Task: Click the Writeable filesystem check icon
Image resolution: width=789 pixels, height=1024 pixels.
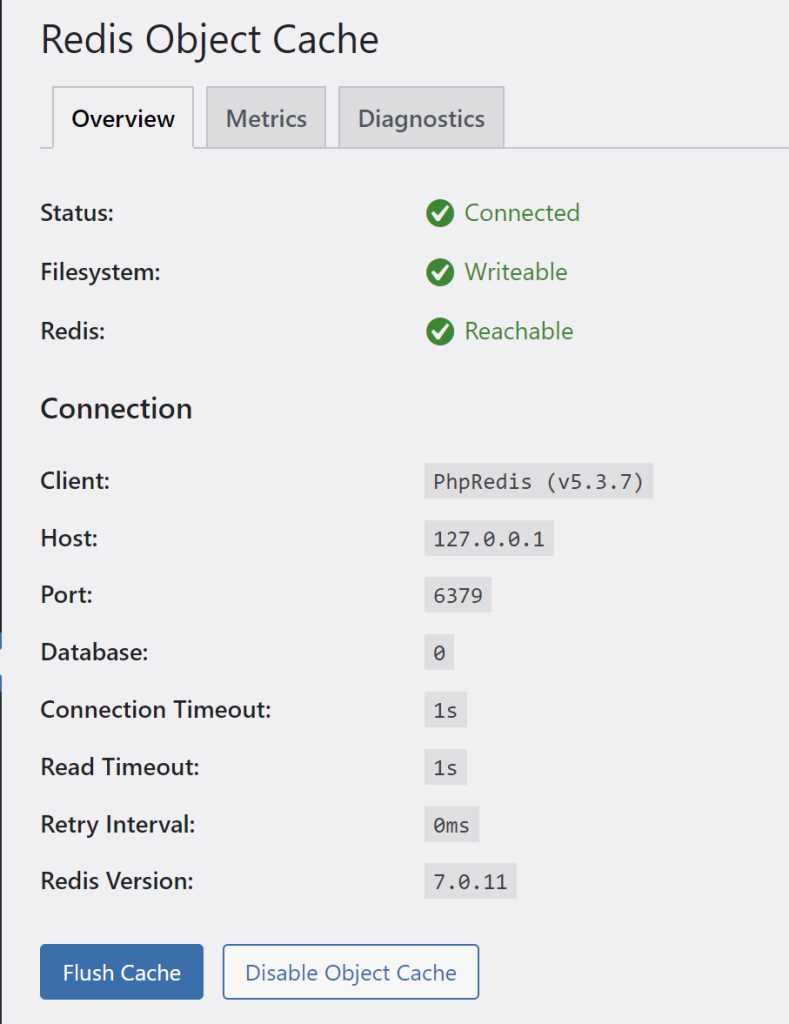Action: tap(440, 272)
